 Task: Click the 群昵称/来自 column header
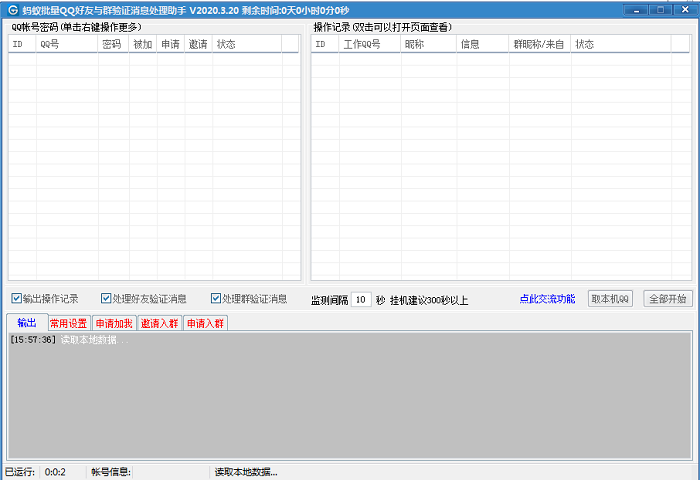click(x=540, y=44)
